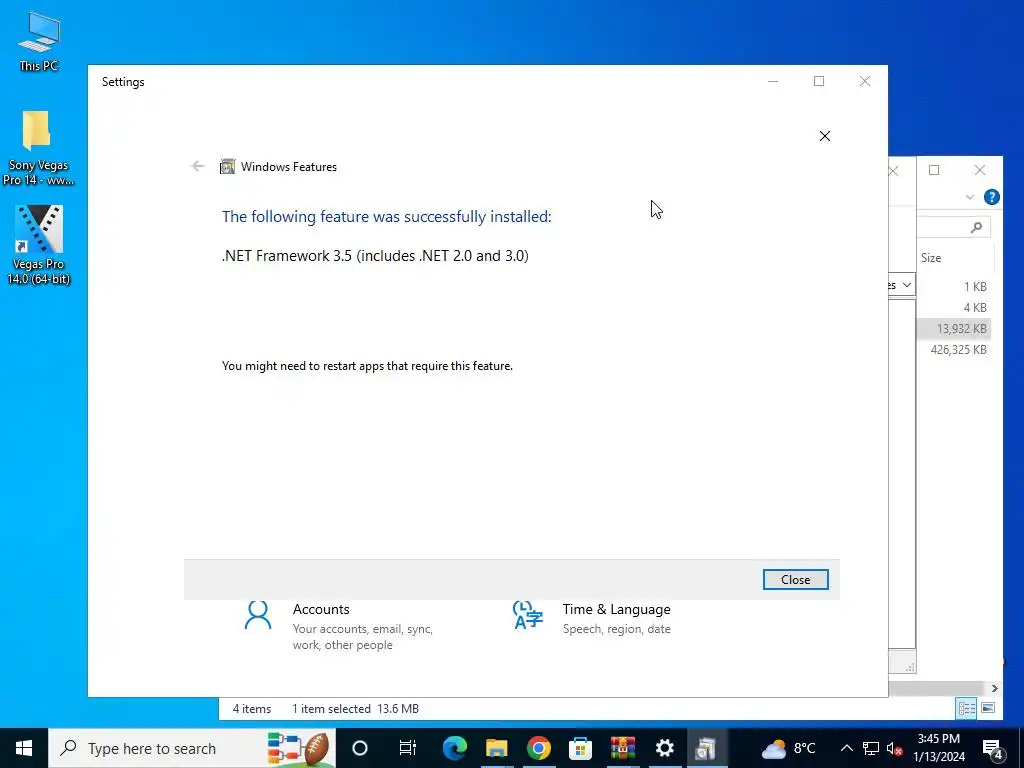This screenshot has height=768, width=1024.
Task: Show hidden system tray icons
Action: [x=846, y=748]
